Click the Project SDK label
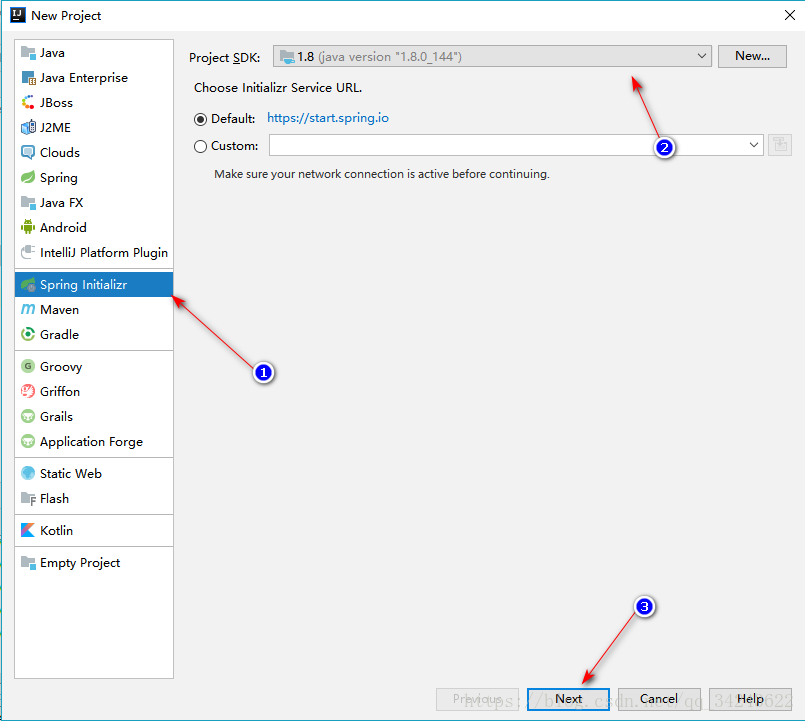805x721 pixels. (224, 58)
